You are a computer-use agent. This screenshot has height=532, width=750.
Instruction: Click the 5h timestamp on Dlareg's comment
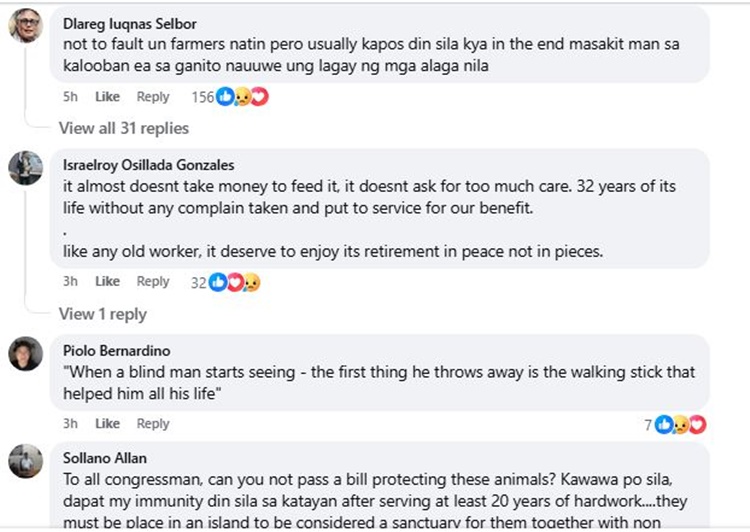point(70,97)
